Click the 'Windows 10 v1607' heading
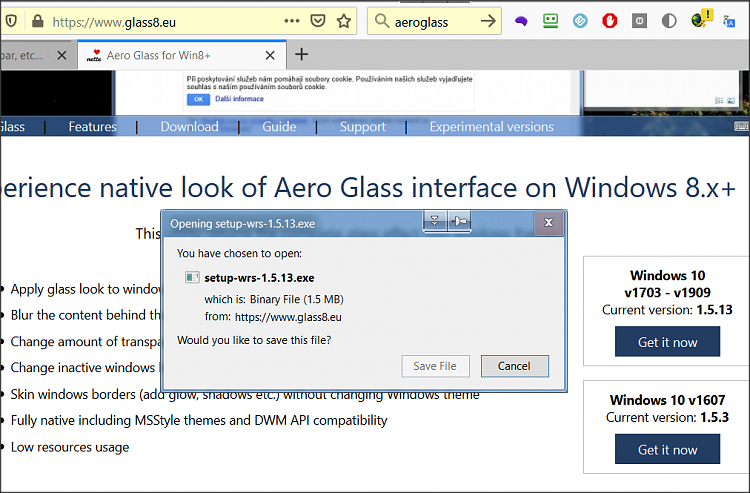Viewport: 750px width, 493px height. 667,400
